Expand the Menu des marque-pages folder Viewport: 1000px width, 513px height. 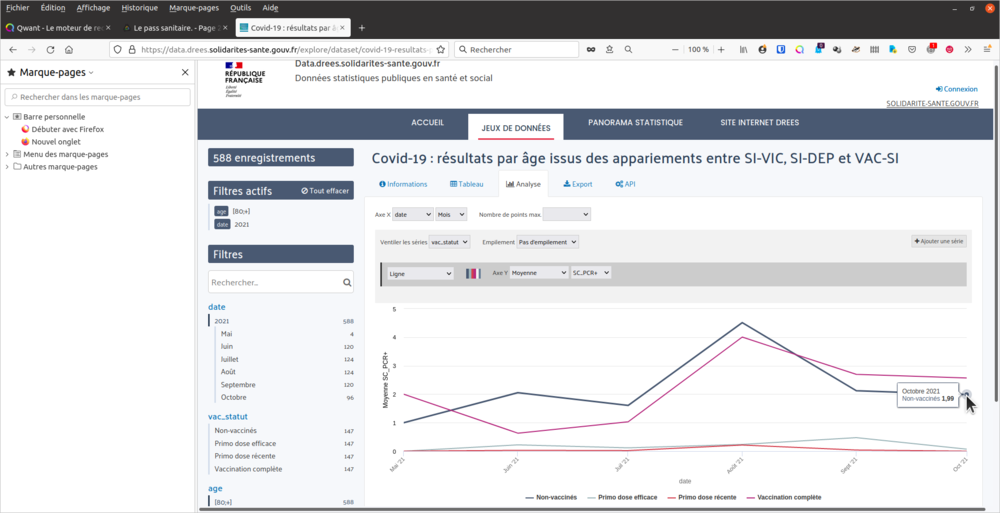pos(7,154)
